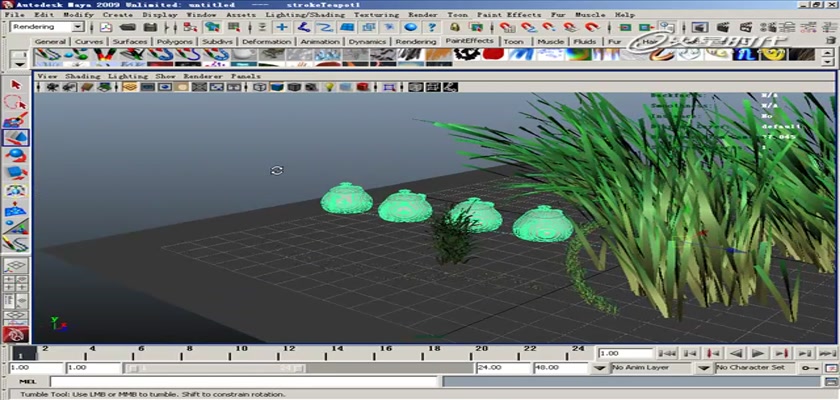Click the IPR render clapper icon
840x400 pixels.
tap(745, 27)
